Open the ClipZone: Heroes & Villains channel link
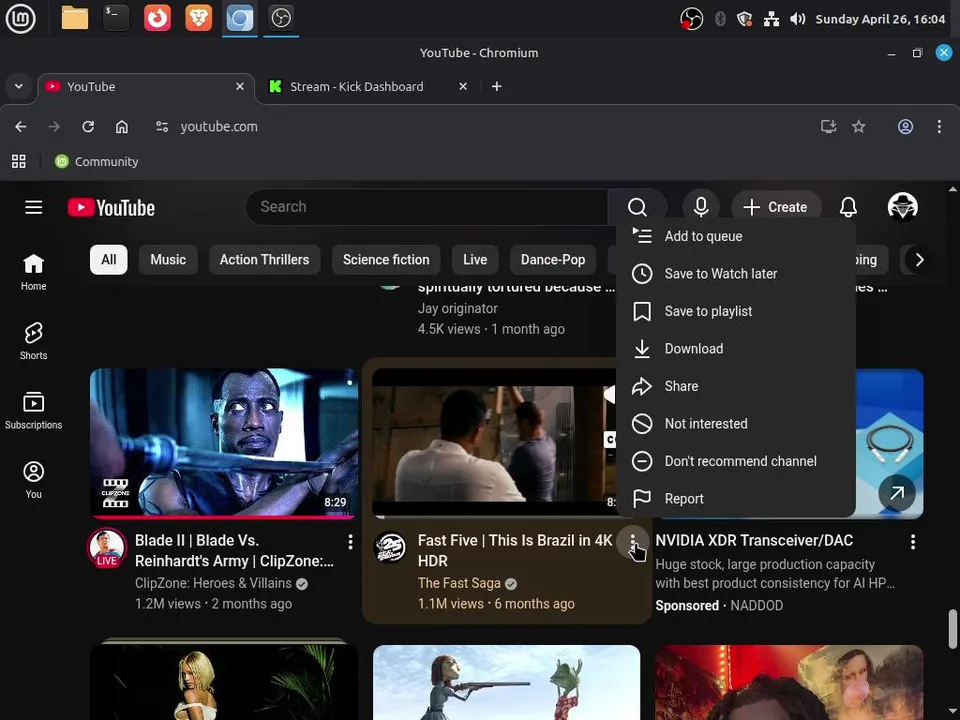This screenshot has height=720, width=960. pyautogui.click(x=214, y=583)
